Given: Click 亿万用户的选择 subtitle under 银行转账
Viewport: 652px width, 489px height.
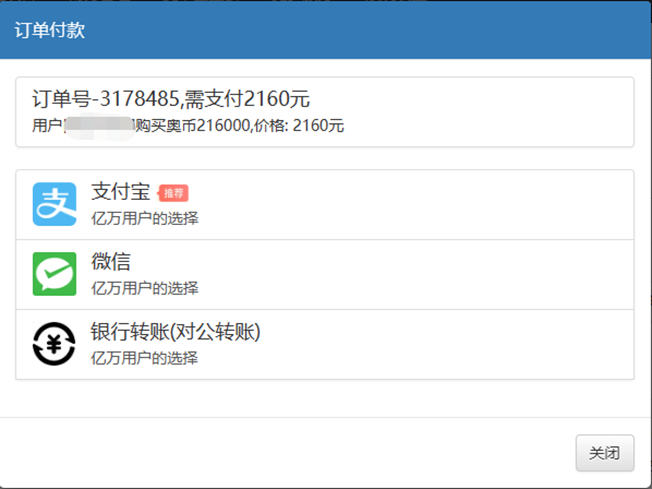Looking at the screenshot, I should tap(145, 358).
